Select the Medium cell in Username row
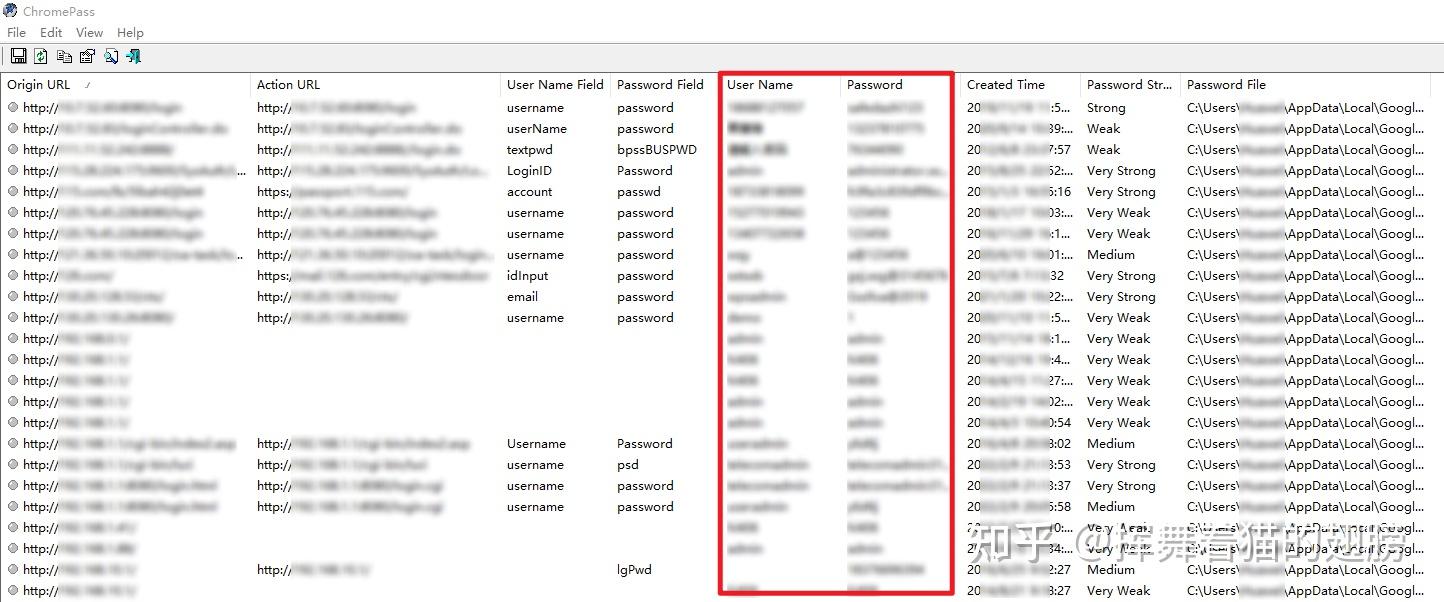This screenshot has height=602, width=1444. point(1111,444)
